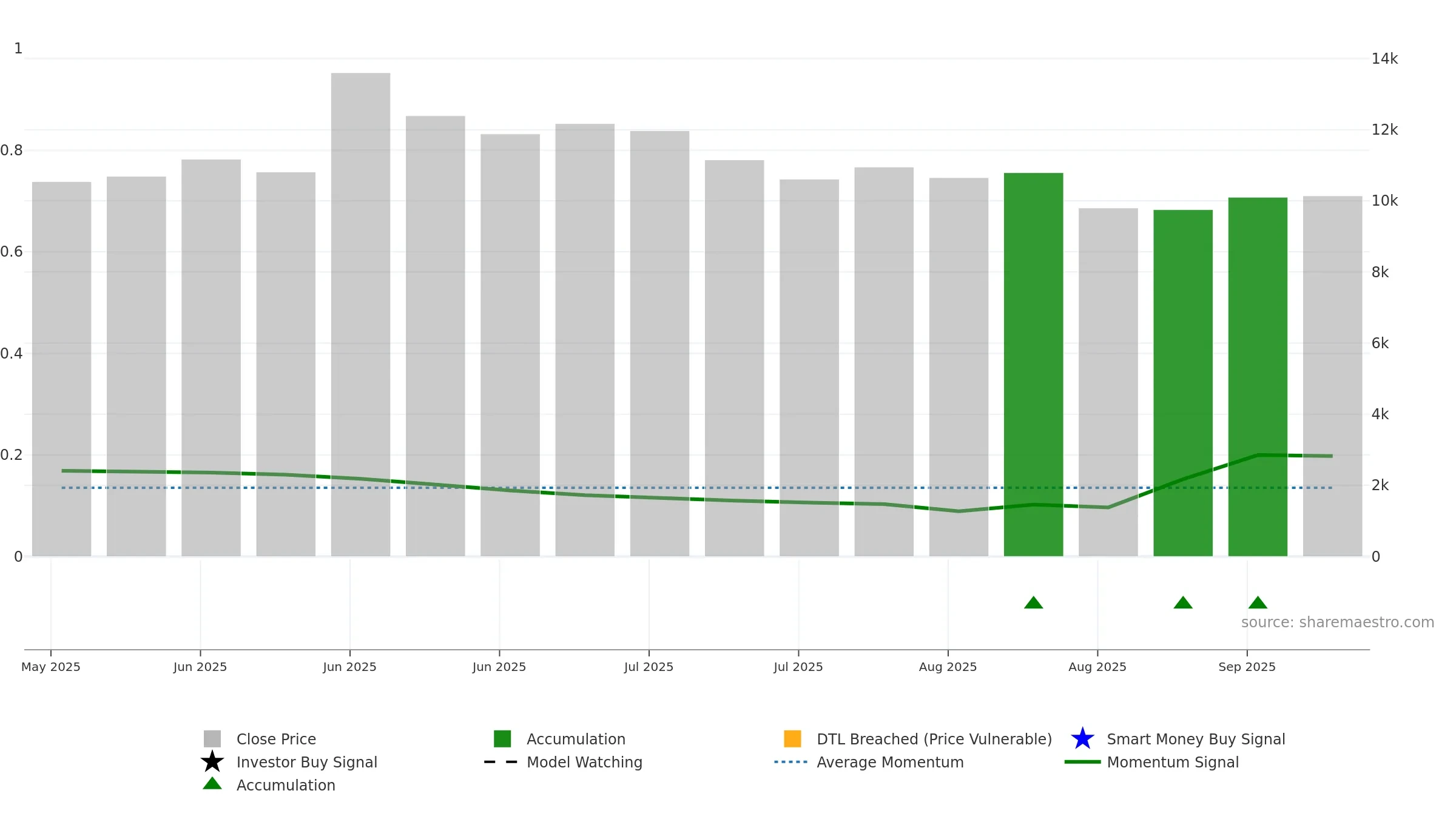Click the first green accumulation bar
The image size is (1456, 819).
click(x=1034, y=365)
